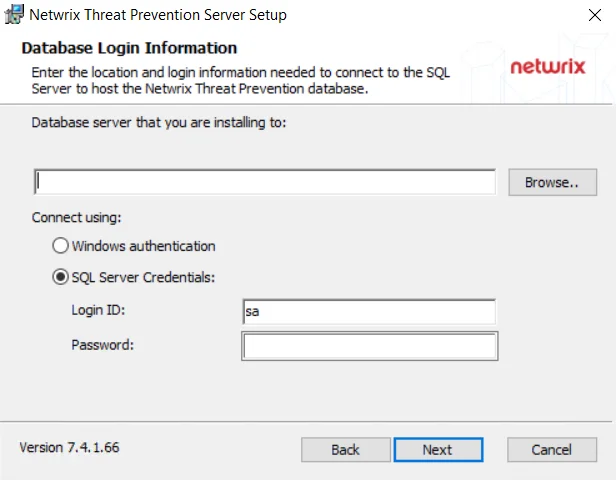Click the Version 7.4.1.66 text
Screen dimensions: 616x480
coord(69,447)
